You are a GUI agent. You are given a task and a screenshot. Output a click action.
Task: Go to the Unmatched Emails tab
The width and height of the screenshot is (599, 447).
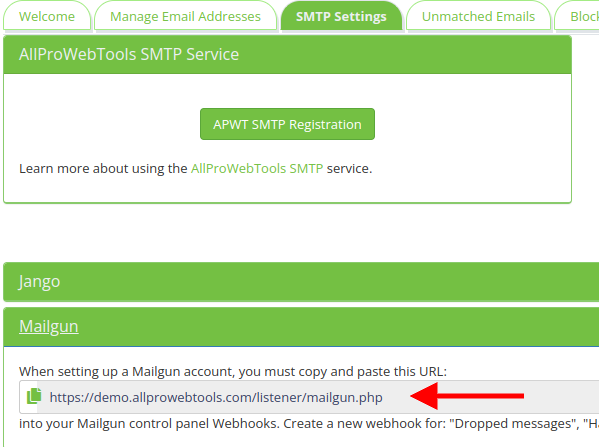tap(478, 16)
